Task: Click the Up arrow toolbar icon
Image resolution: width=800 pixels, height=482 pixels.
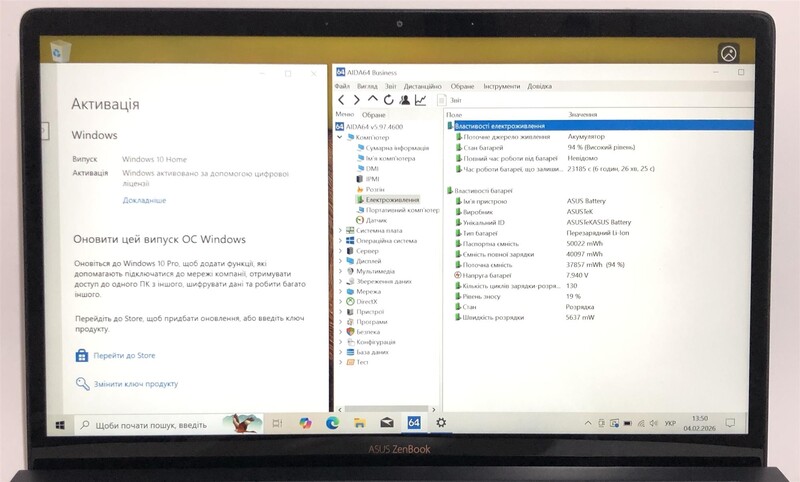Action: click(373, 100)
